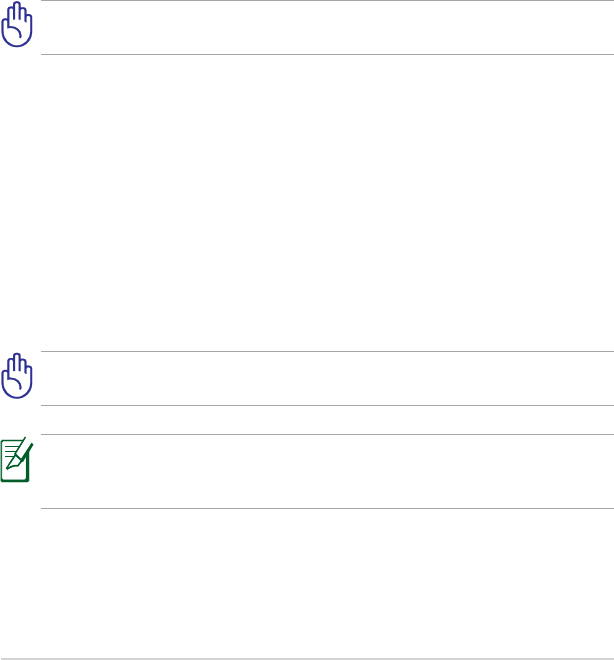The width and height of the screenshot is (614, 660).
Task: Click the blank area below the note callout
Action: tap(307, 583)
